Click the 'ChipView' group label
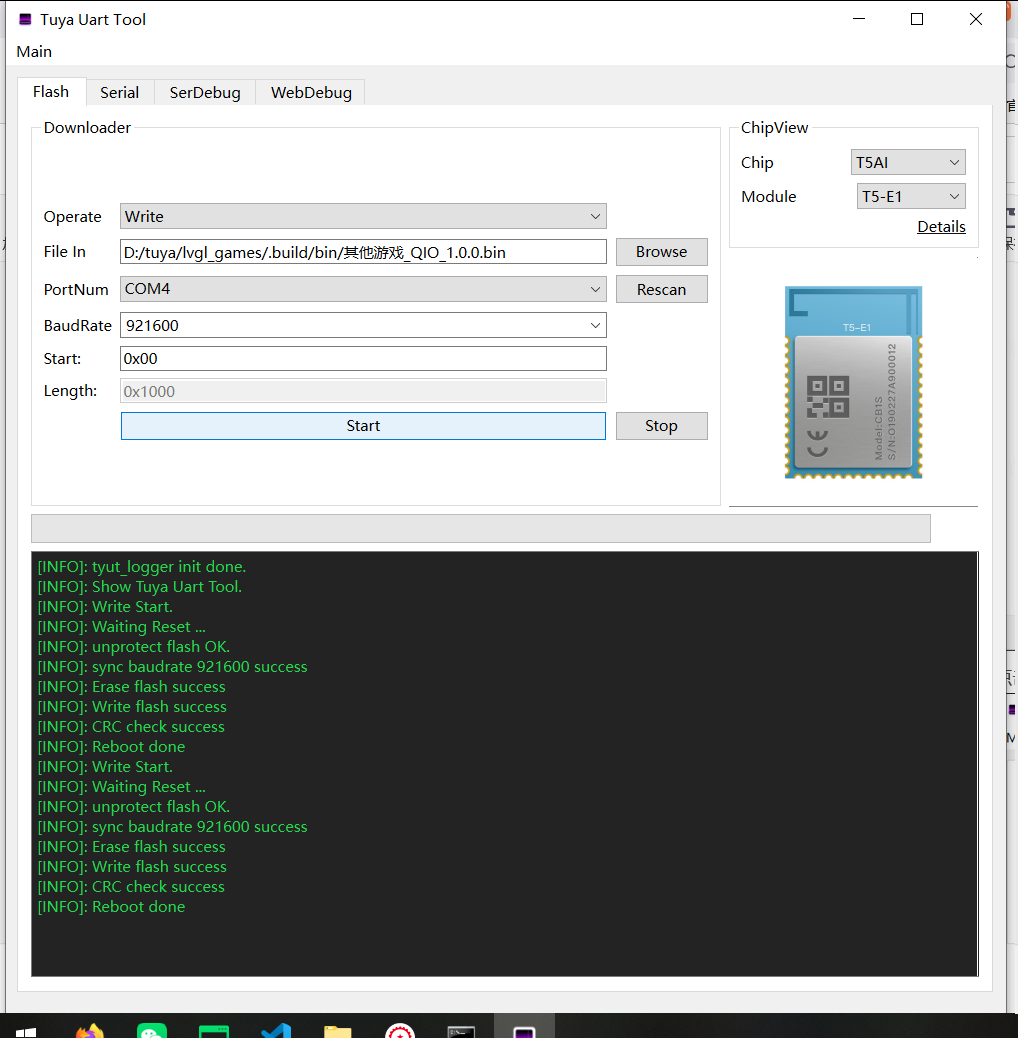 [x=774, y=128]
